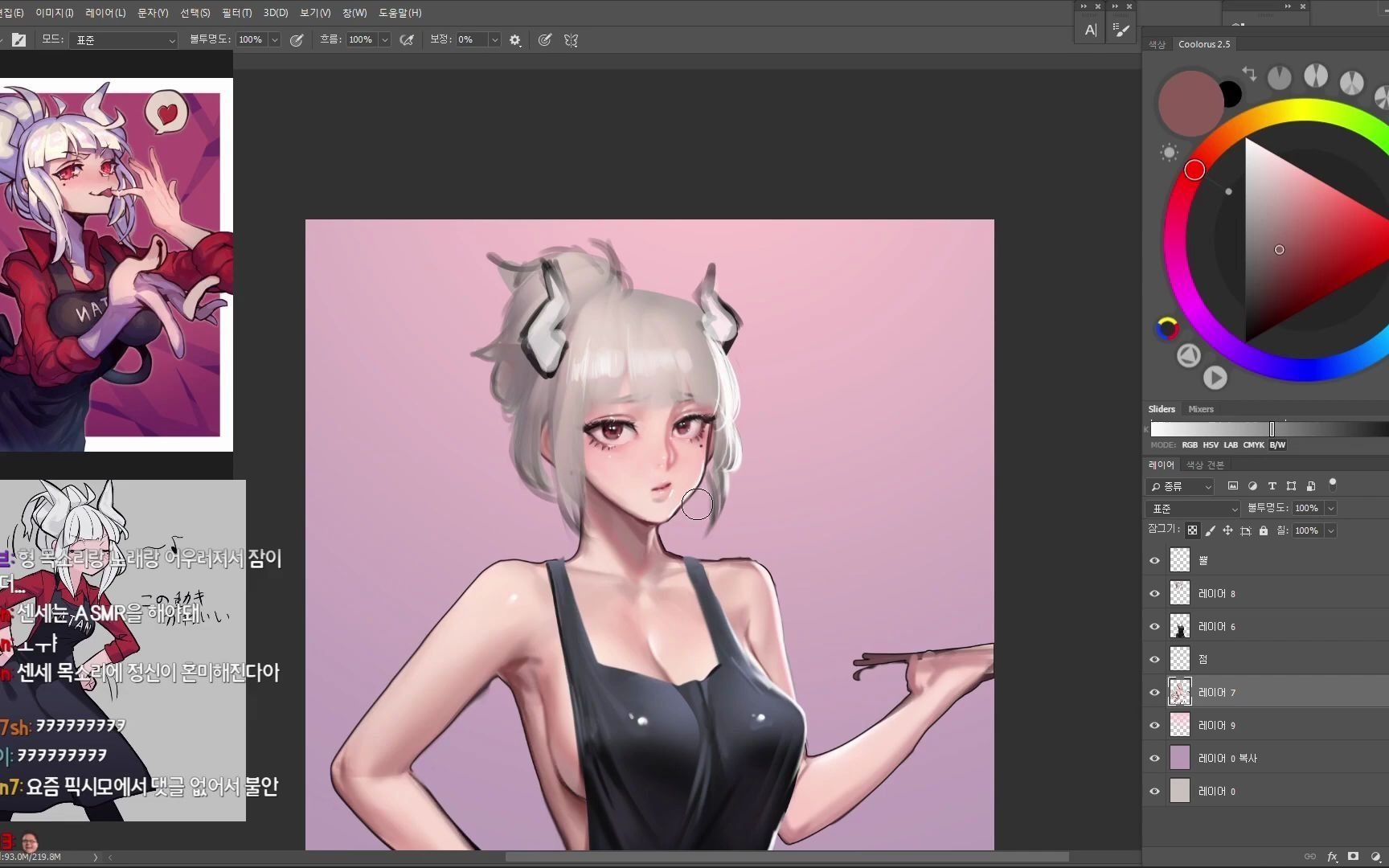Open layer blend mode 표준 dropdown
The width and height of the screenshot is (1389, 868).
pos(1193,509)
